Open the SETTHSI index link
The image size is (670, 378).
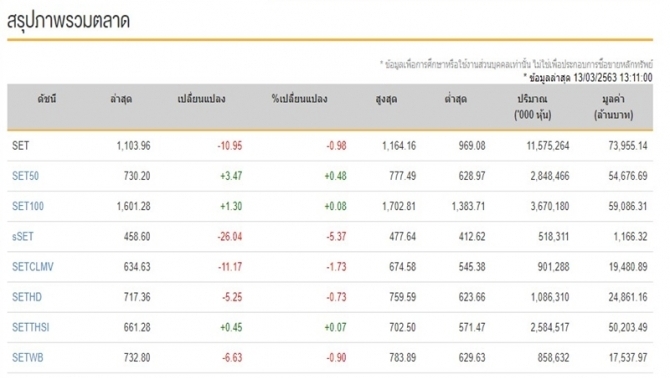(30, 328)
